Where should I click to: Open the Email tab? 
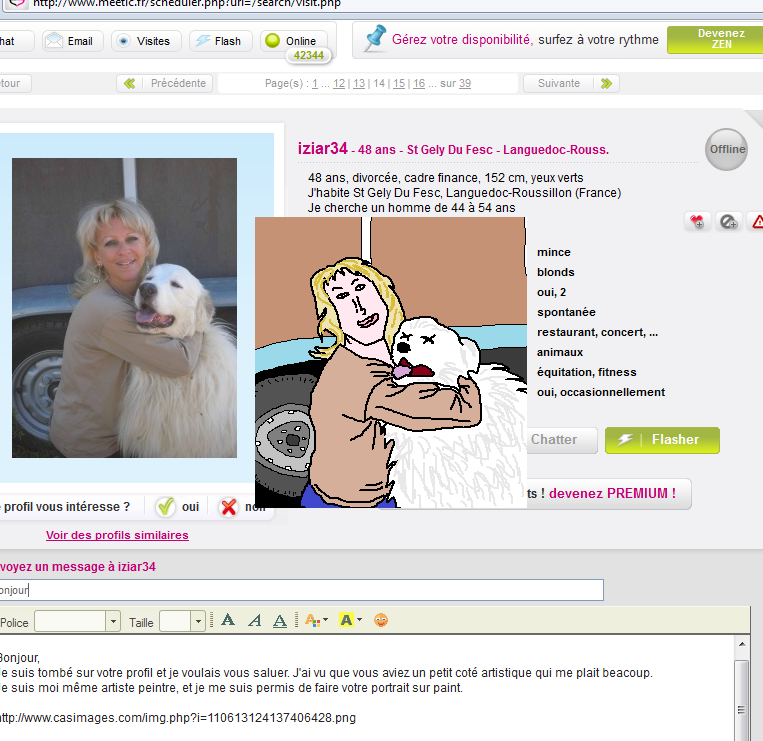69,41
